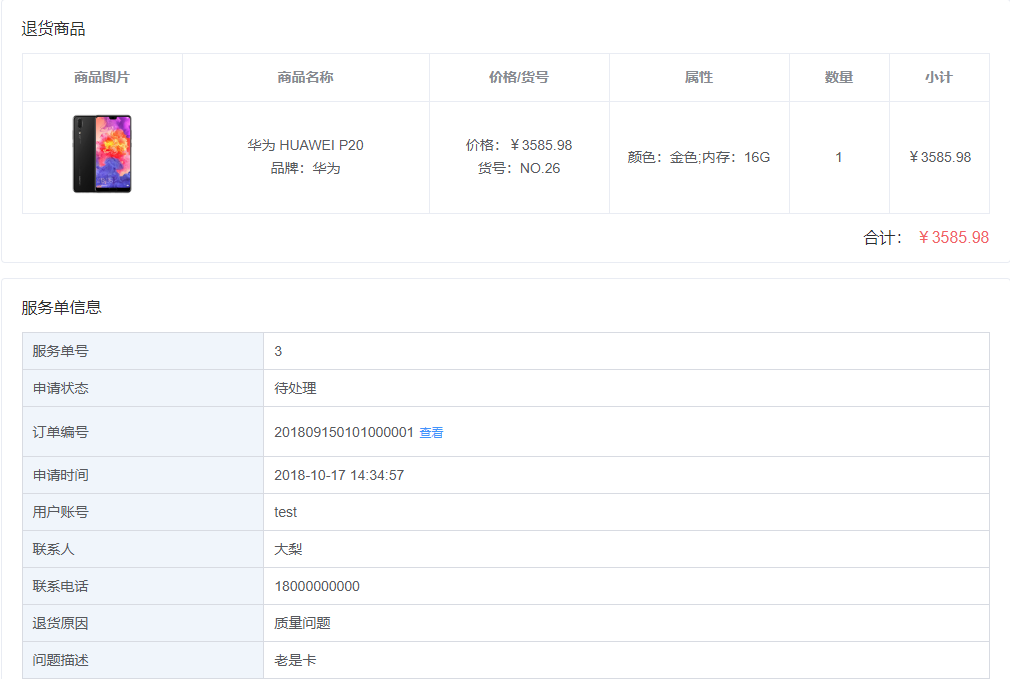Click the 申请状态 label cell

(x=143, y=388)
